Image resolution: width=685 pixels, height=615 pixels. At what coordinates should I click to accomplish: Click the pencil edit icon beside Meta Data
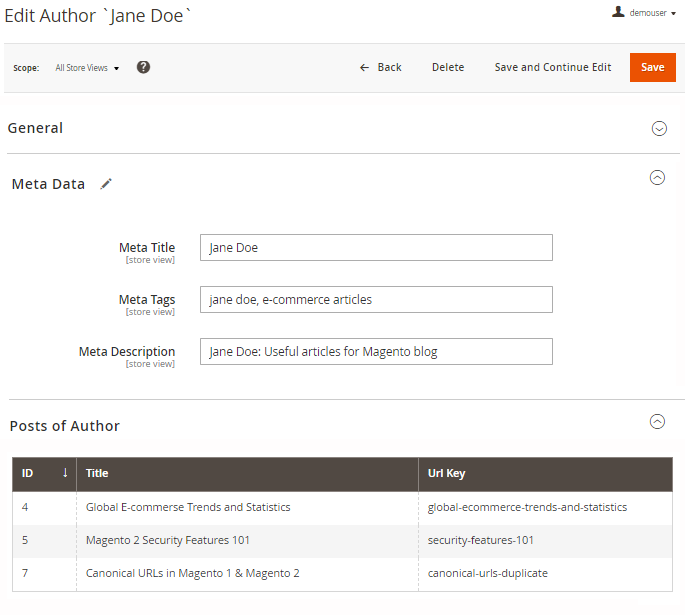(106, 184)
